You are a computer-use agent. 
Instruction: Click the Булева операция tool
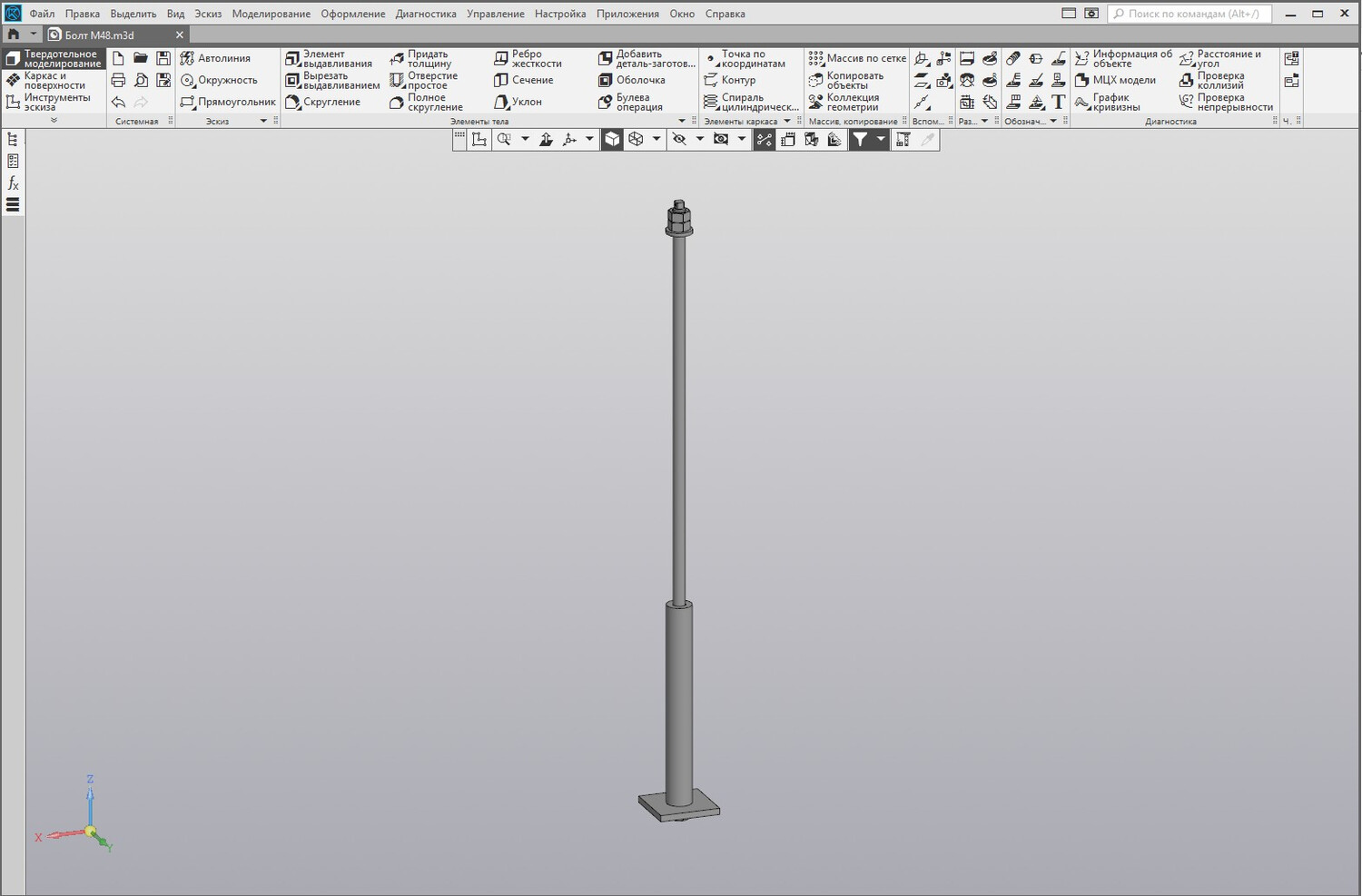click(630, 102)
